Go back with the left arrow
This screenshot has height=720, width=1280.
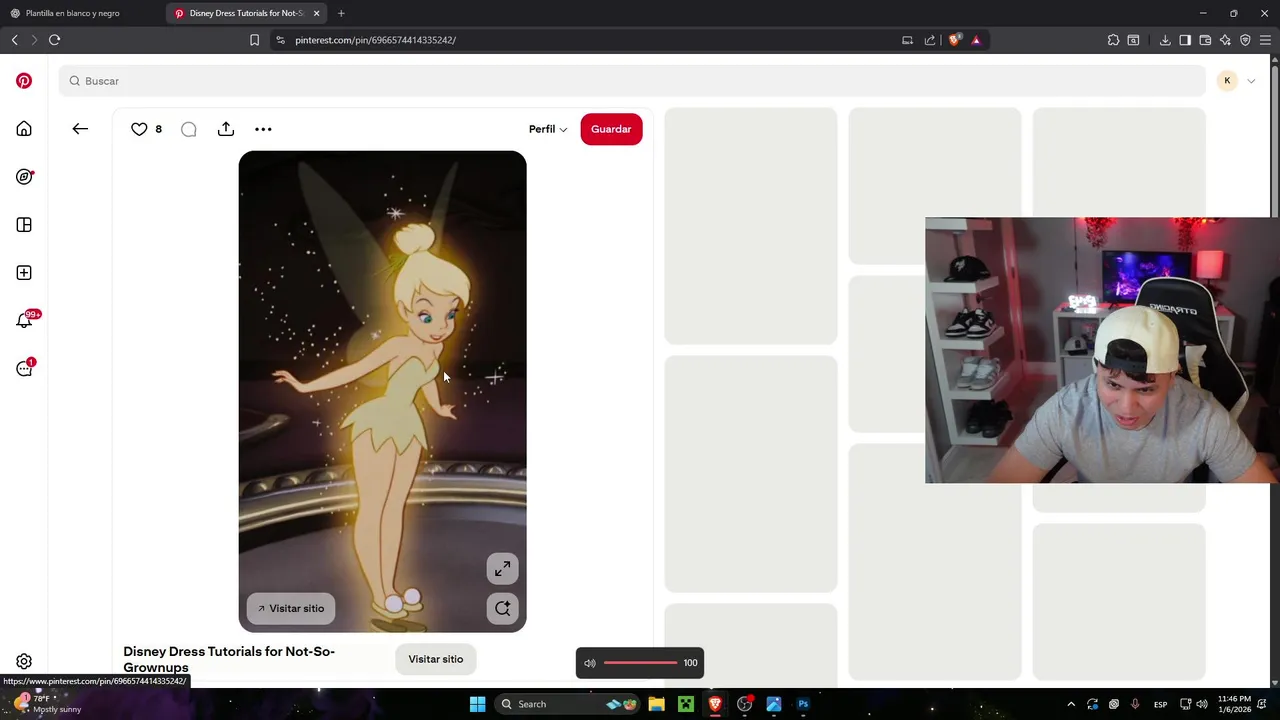pos(80,129)
